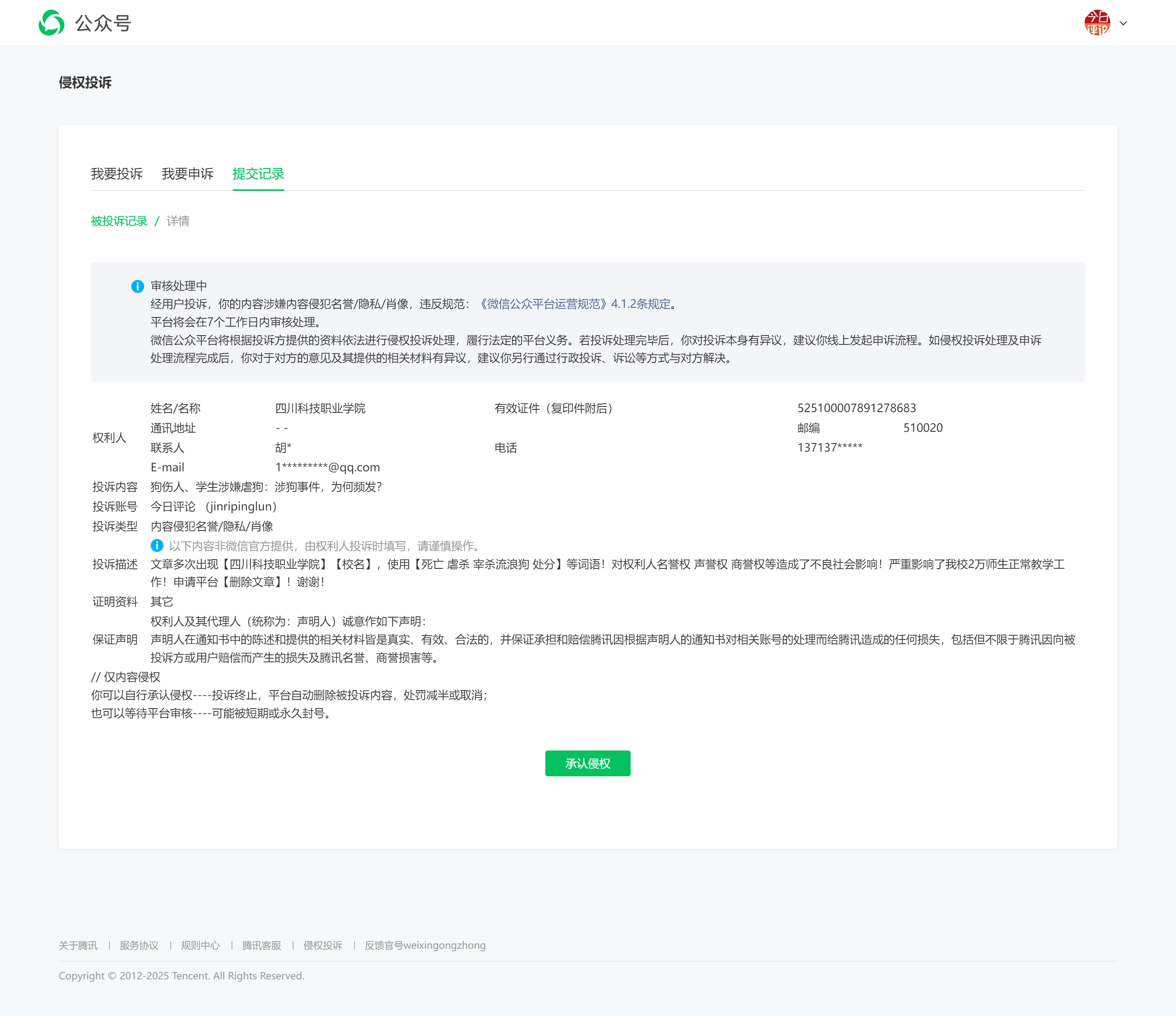
Task: Open 腾讯客服 footer link
Action: pos(261,945)
